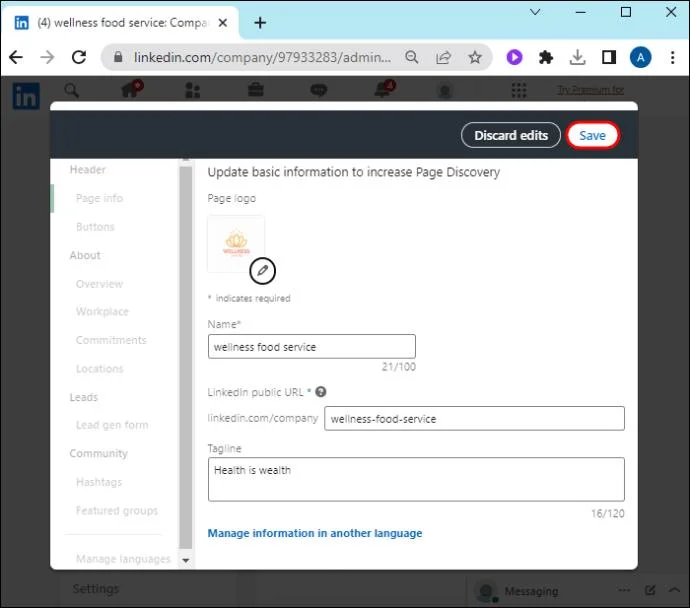This screenshot has height=608, width=690.
Task: Click LinkedIn Home icon
Action: 129,90
